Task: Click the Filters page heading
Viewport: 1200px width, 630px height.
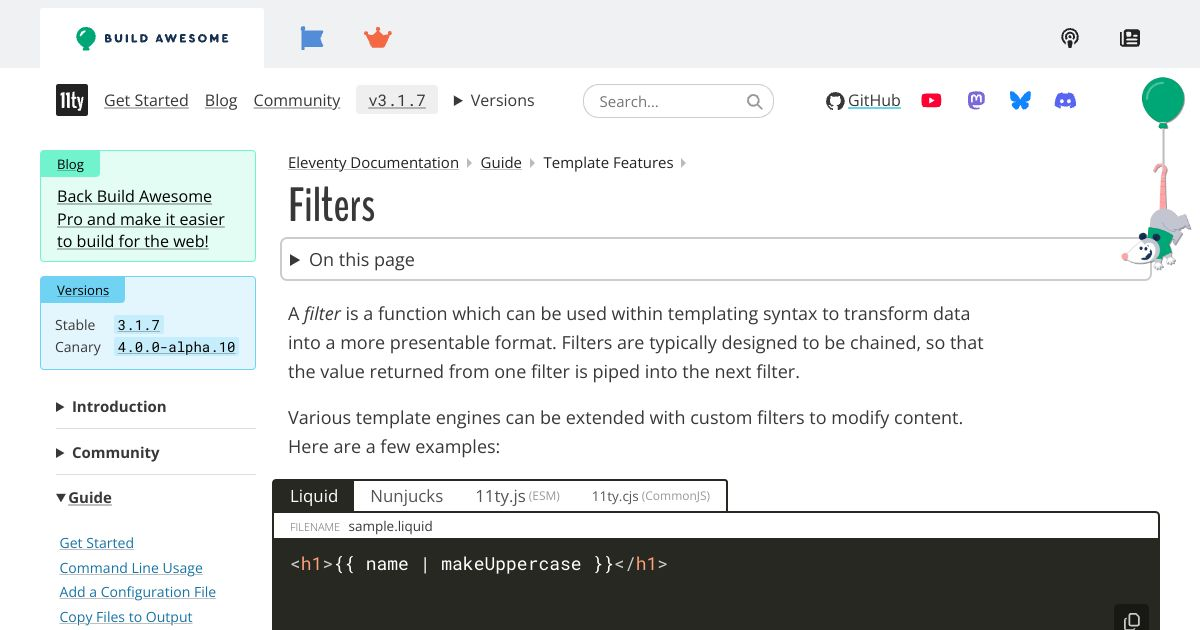Action: [331, 205]
